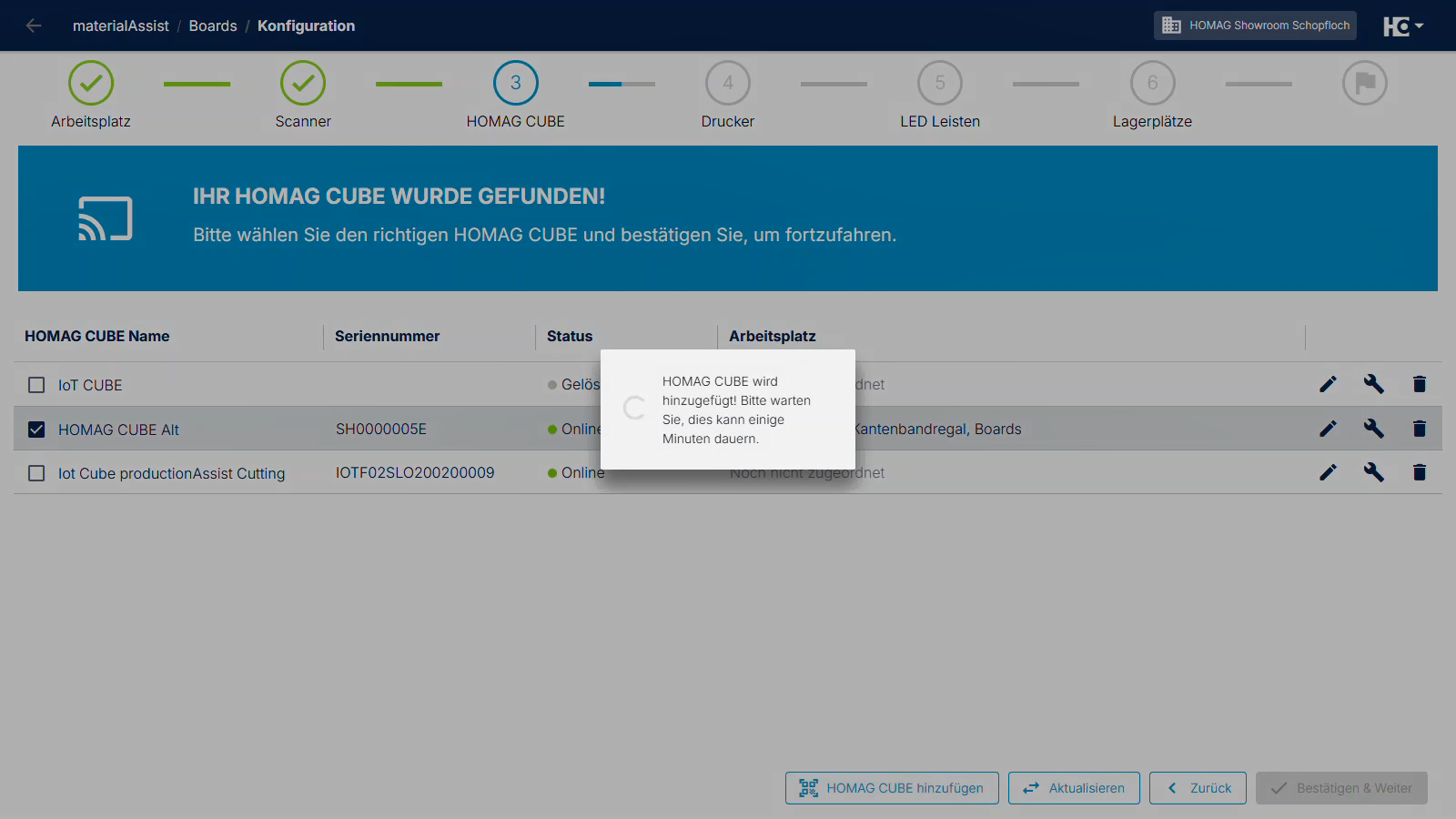Image resolution: width=1456 pixels, height=819 pixels.
Task: Go to step 3 HOMAG CUBE
Action: [516, 83]
